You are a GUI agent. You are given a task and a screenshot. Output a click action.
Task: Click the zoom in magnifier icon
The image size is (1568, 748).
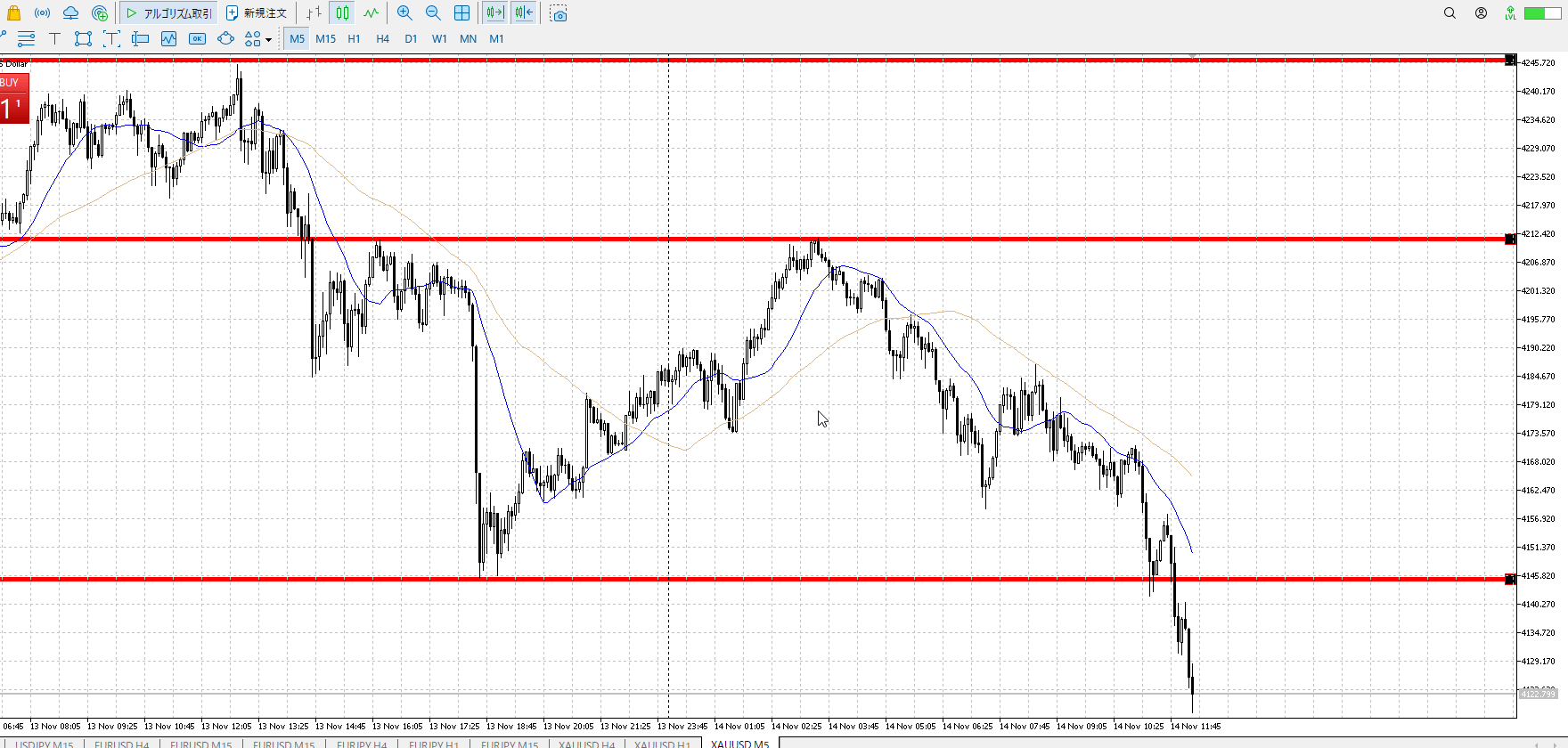(404, 13)
